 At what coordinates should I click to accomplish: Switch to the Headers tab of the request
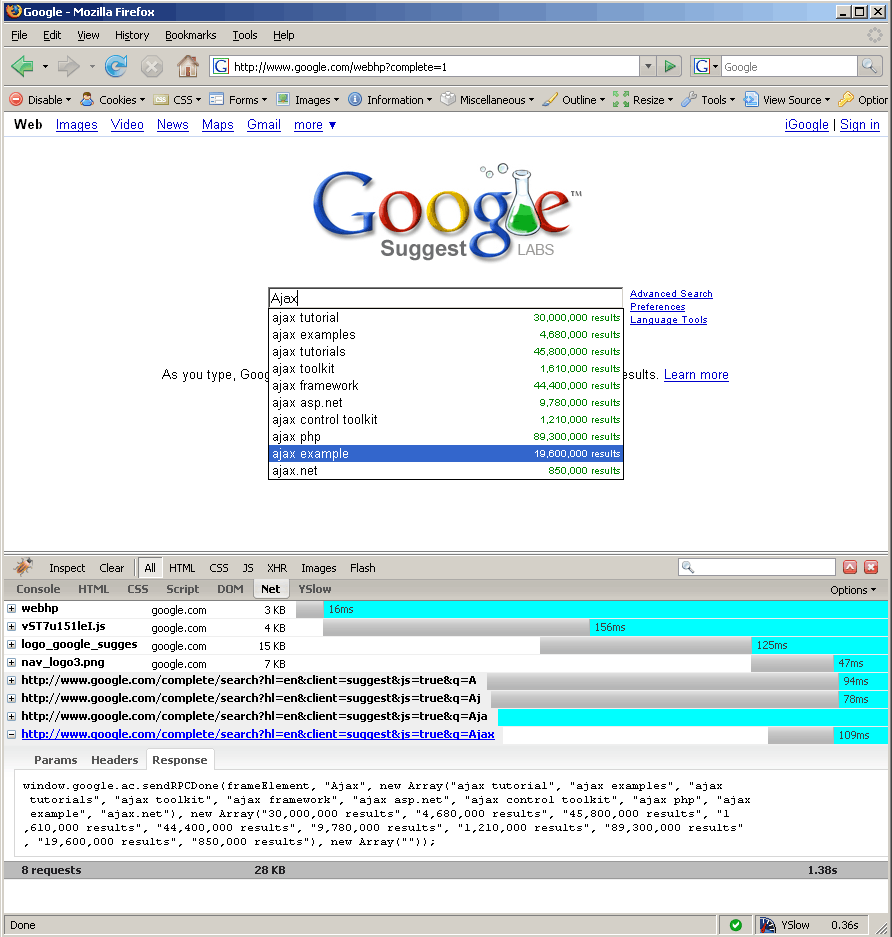coord(114,760)
